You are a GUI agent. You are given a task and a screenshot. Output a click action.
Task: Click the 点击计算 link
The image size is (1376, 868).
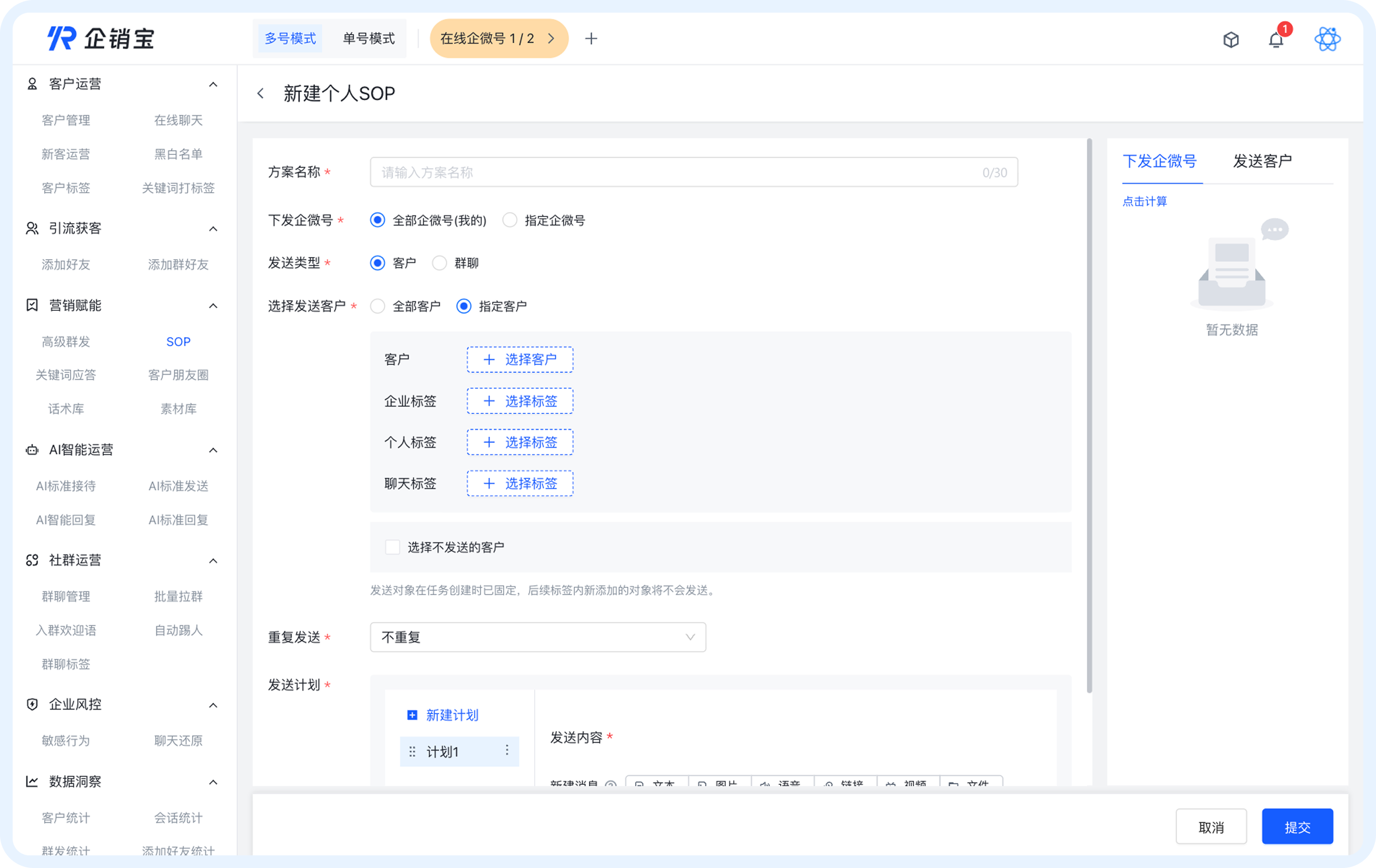coord(1145,201)
